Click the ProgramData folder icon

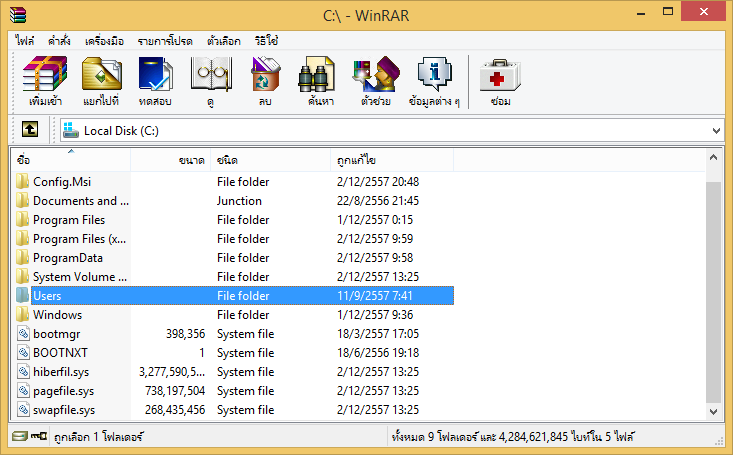click(x=22, y=257)
